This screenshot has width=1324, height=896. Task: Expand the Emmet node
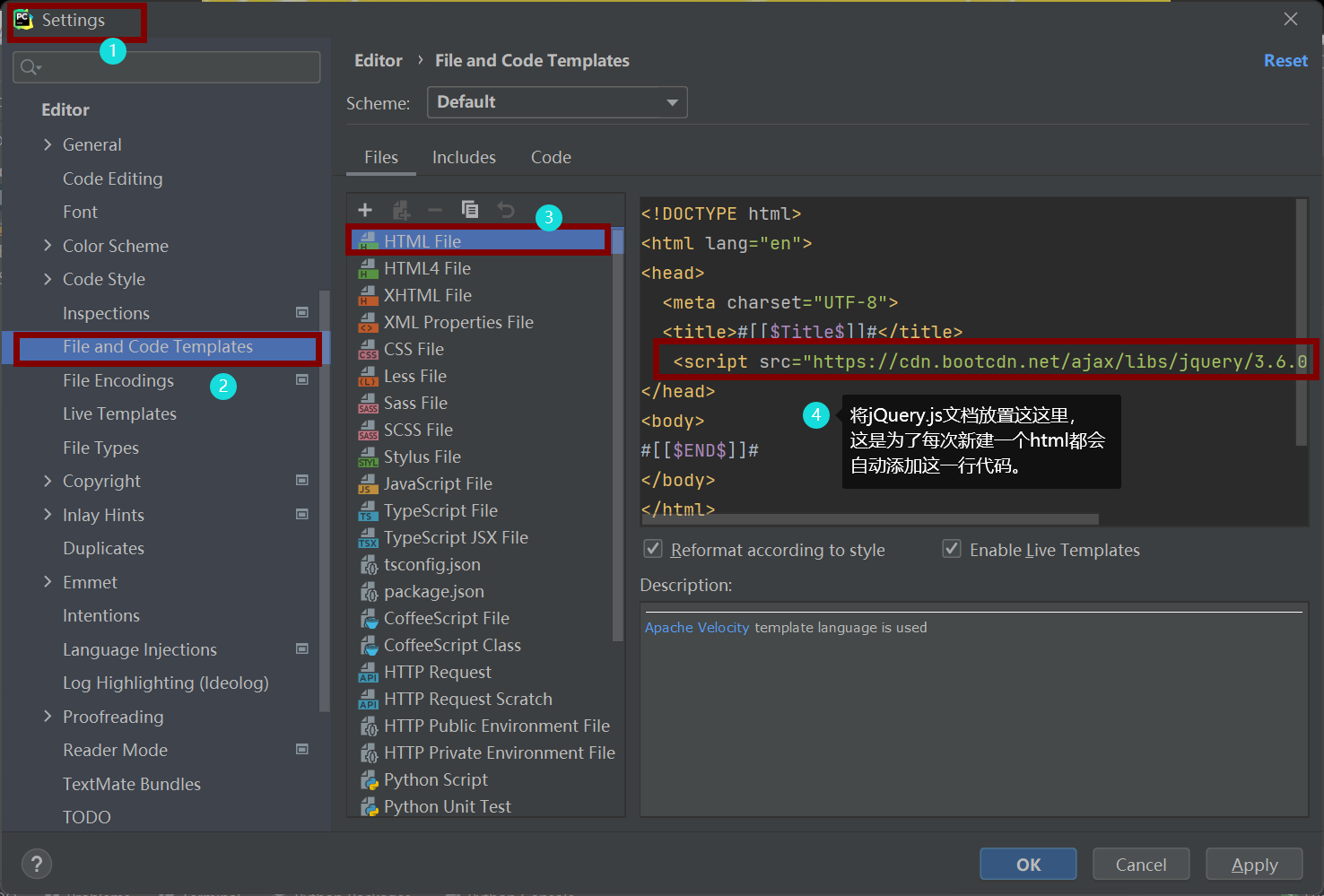48,582
